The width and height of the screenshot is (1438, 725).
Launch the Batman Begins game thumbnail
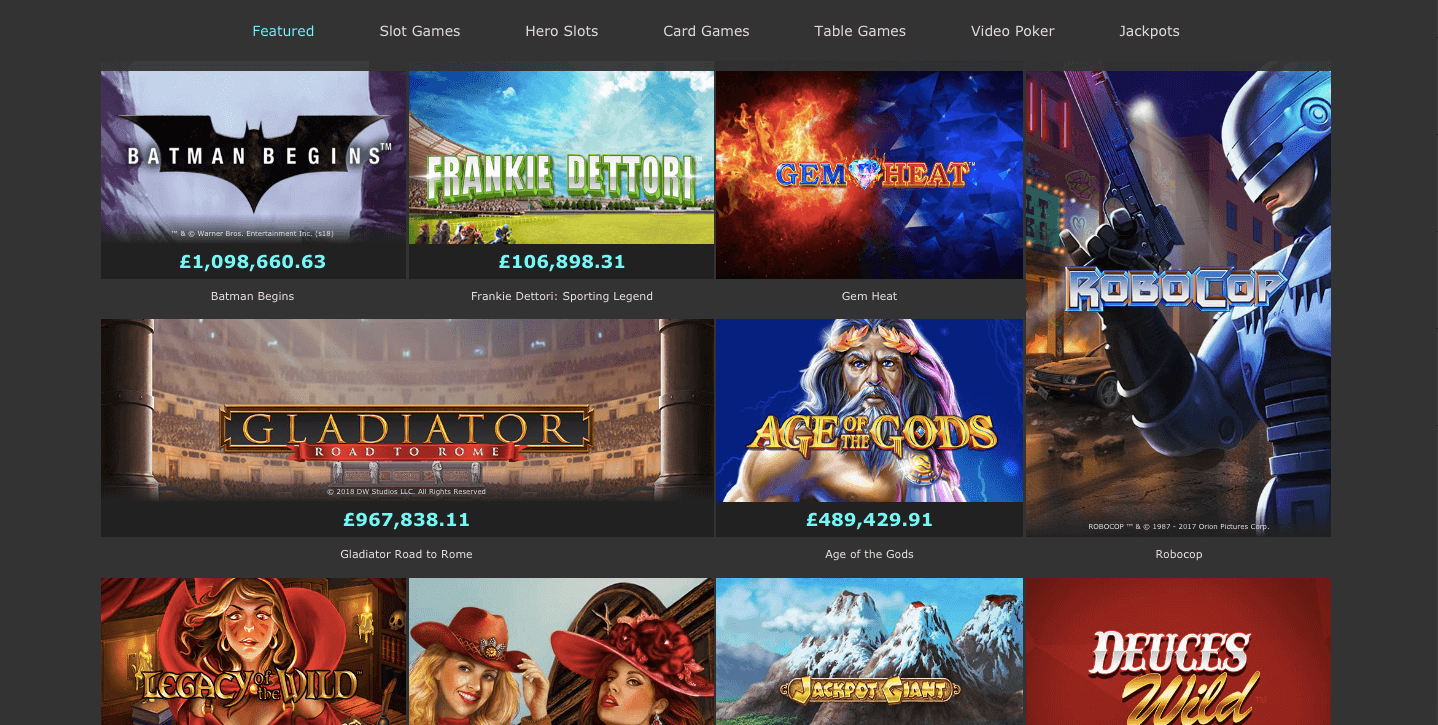click(253, 157)
